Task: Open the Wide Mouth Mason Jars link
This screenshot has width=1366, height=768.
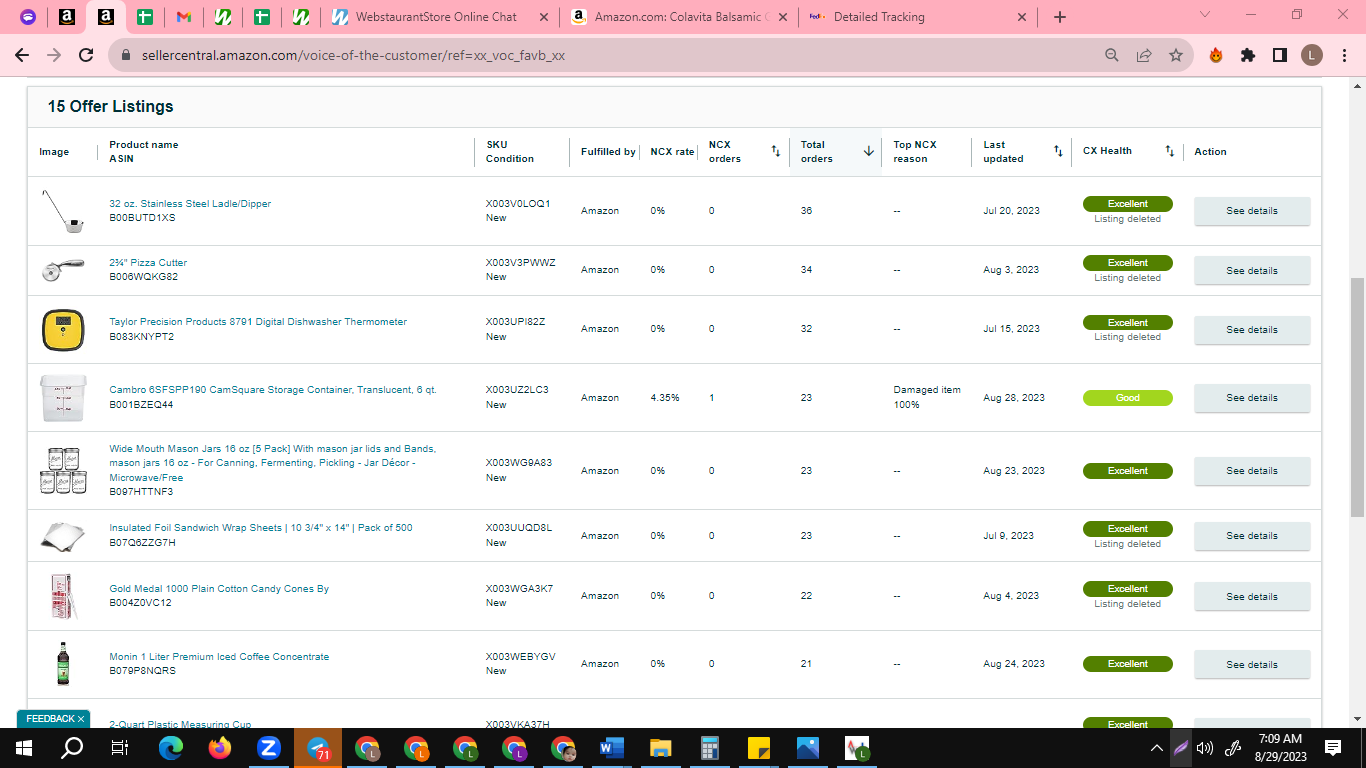Action: click(x=273, y=463)
